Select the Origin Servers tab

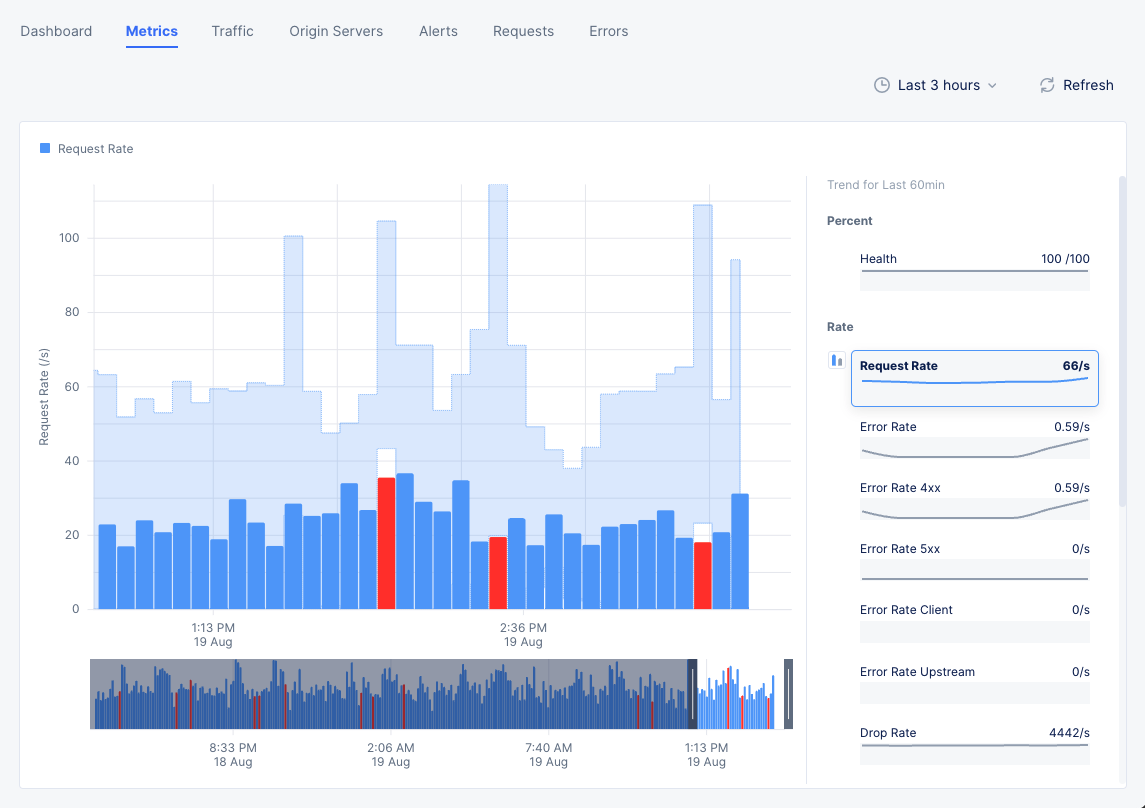click(336, 31)
